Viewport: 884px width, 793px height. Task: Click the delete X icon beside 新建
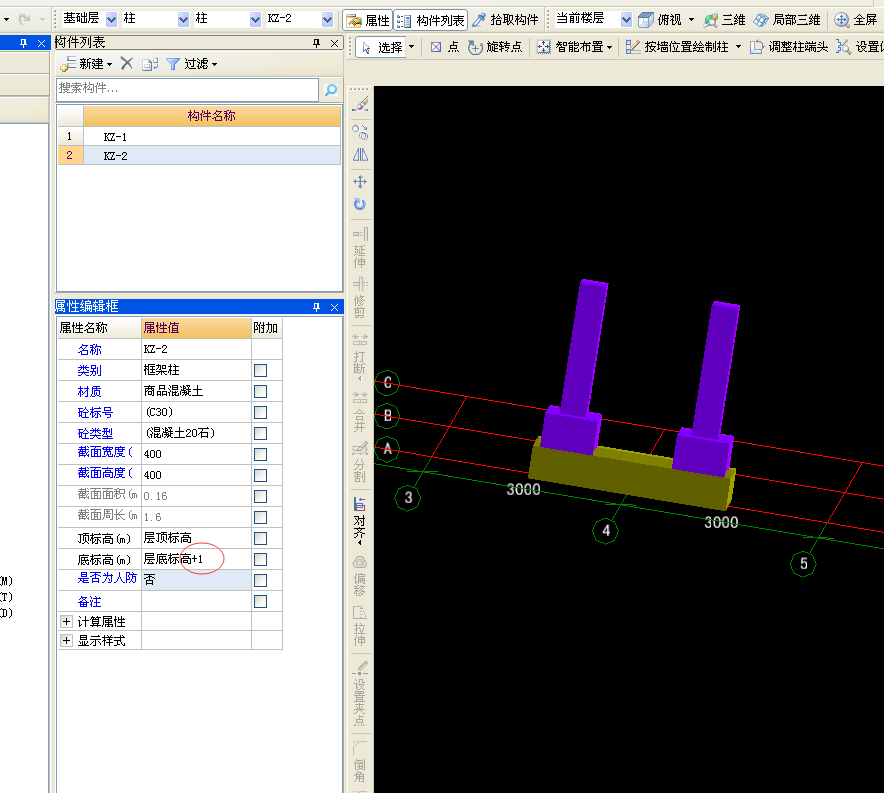(127, 63)
